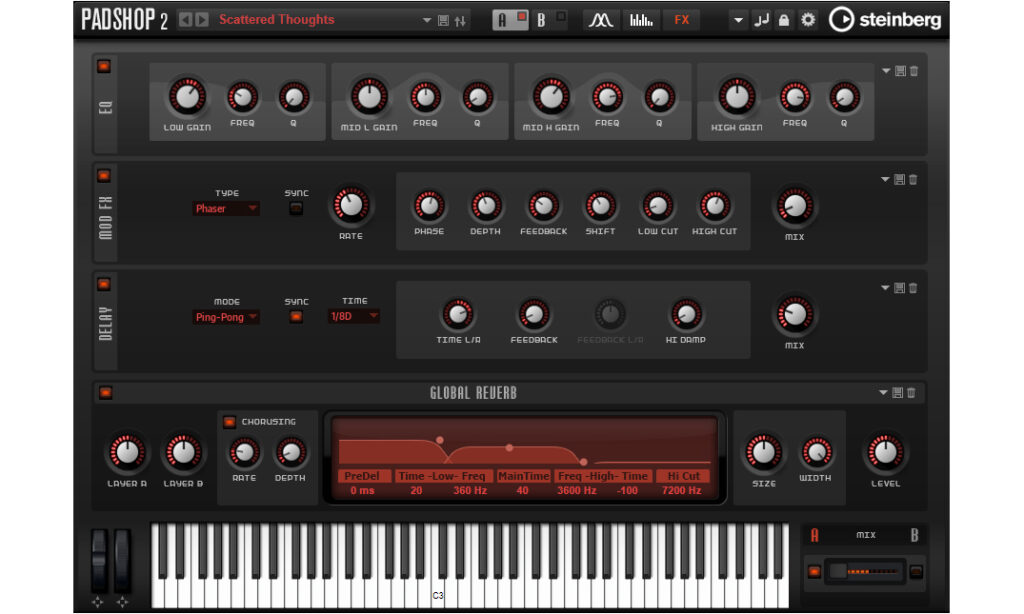This screenshot has height=614, width=1024.
Task: Toggle the EQ section power button
Action: click(104, 67)
